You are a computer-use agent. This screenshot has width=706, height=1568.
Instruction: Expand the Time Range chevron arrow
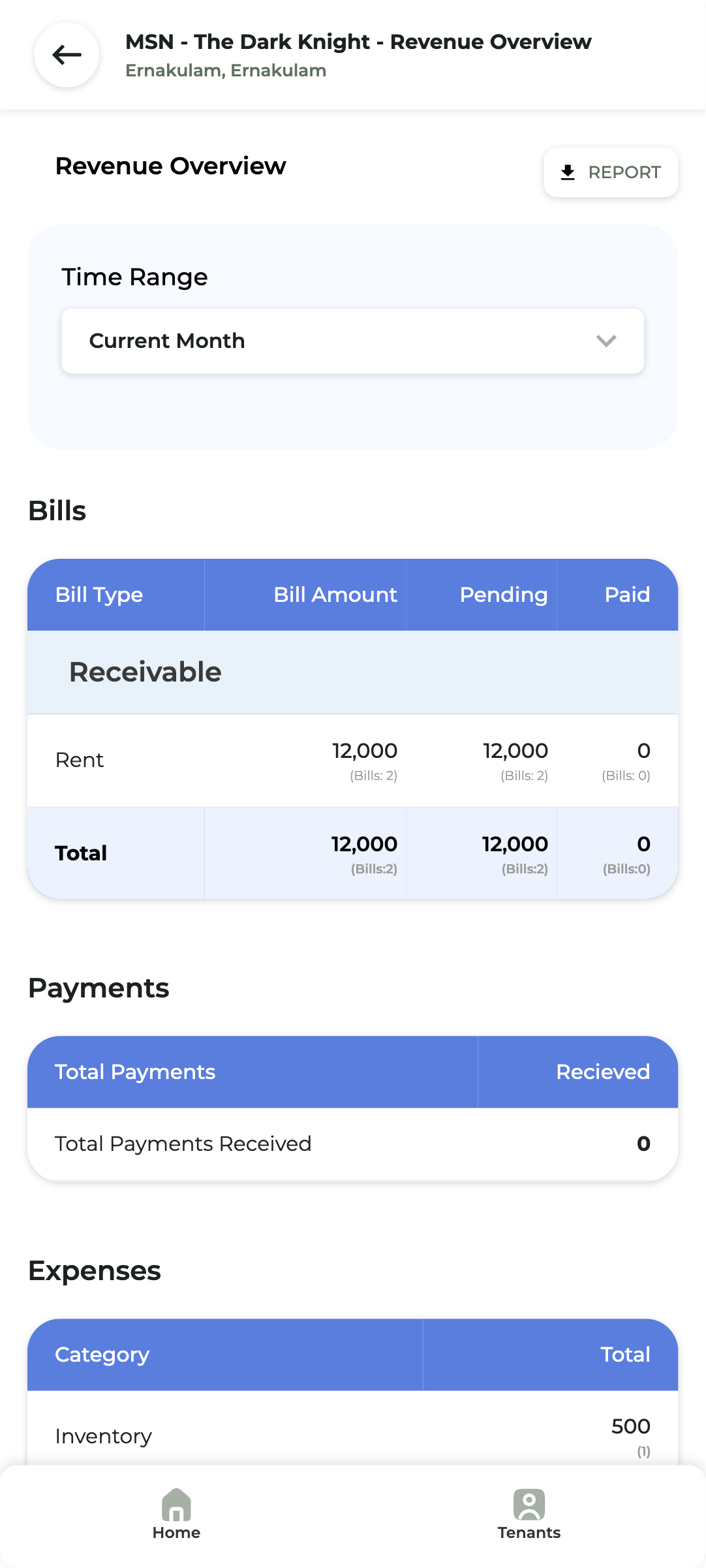pyautogui.click(x=606, y=341)
